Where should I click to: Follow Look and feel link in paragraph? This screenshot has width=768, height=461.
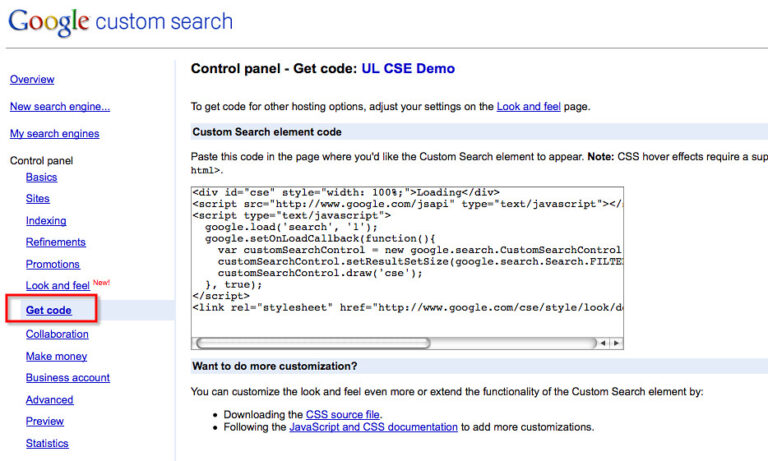528,106
